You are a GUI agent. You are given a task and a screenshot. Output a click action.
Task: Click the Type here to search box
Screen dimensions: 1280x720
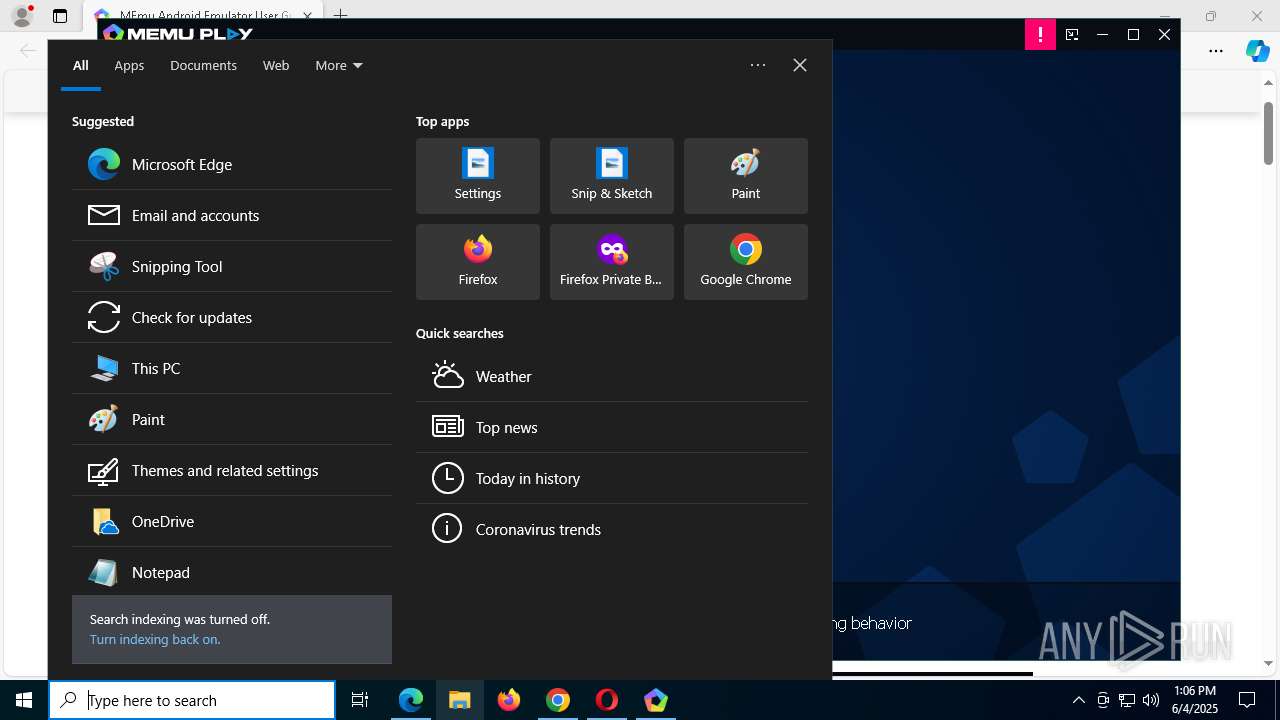[192, 700]
